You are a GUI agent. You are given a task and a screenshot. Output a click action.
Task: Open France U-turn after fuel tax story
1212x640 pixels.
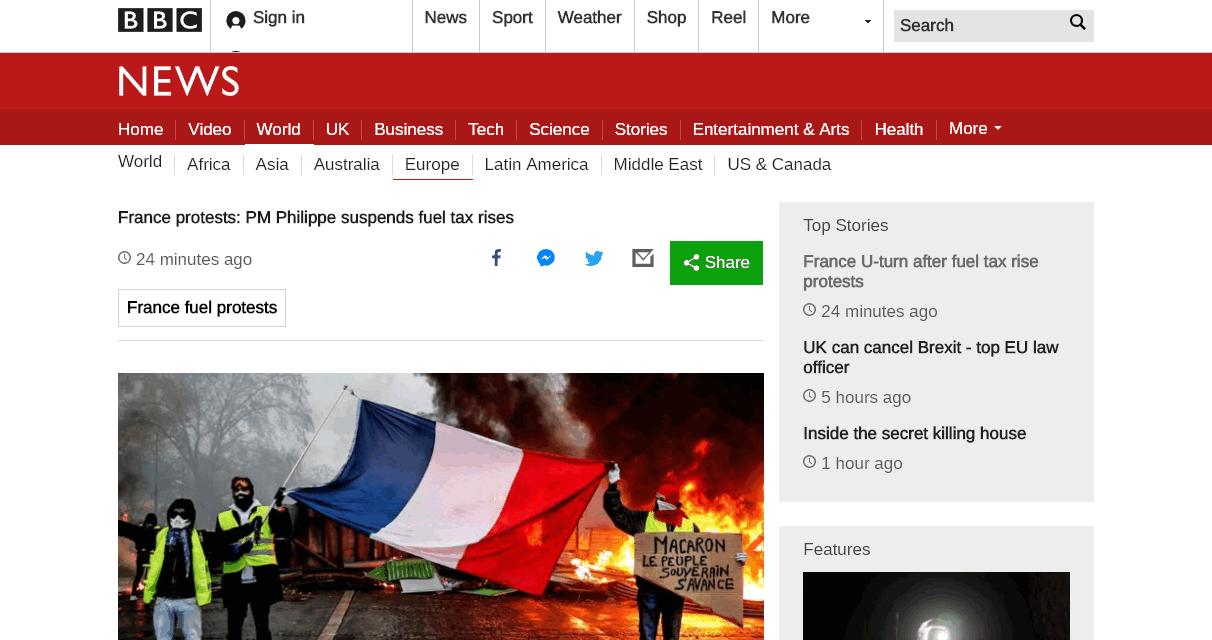click(x=921, y=271)
